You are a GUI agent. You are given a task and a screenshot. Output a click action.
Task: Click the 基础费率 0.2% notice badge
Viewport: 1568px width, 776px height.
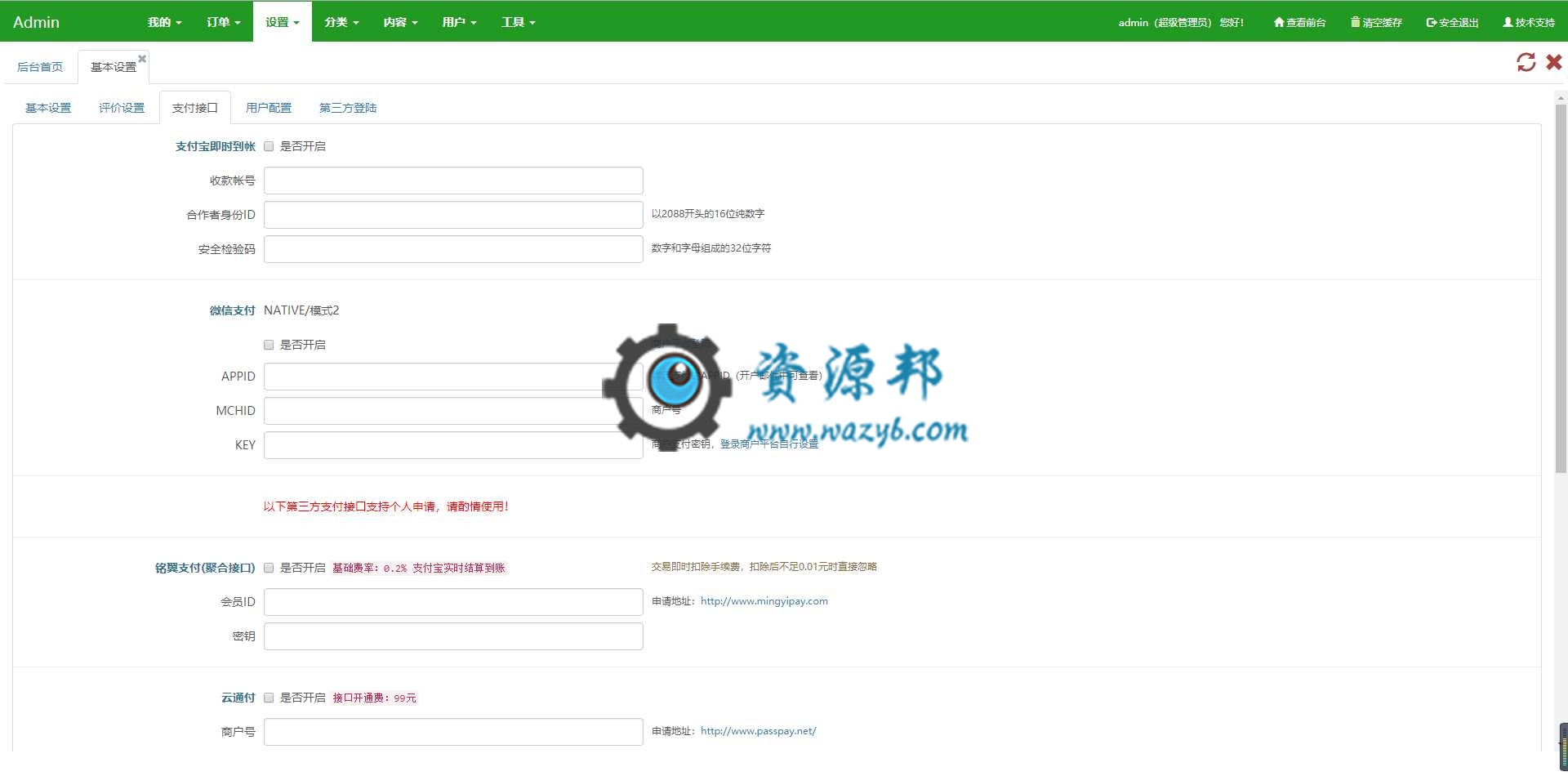(419, 568)
